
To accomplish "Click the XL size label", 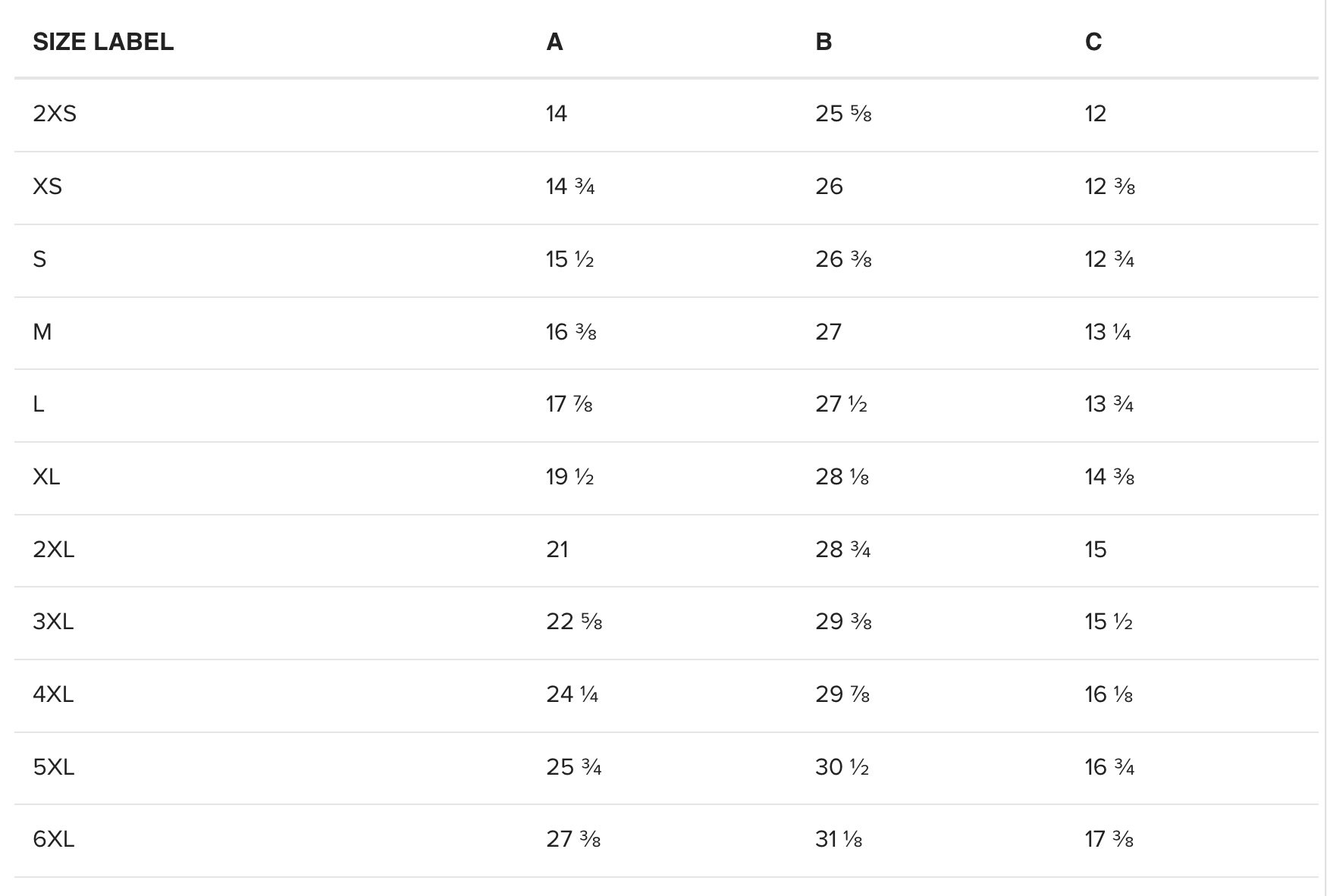I will point(46,477).
